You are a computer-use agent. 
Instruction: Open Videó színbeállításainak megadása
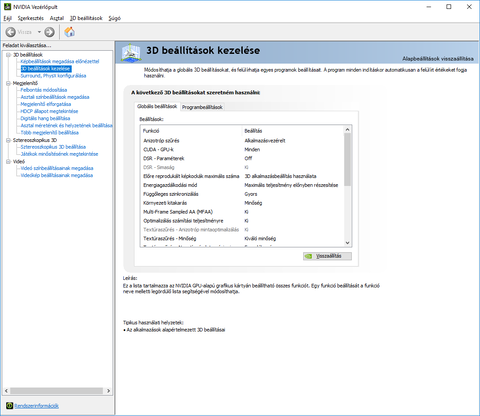pyautogui.click(x=57, y=168)
